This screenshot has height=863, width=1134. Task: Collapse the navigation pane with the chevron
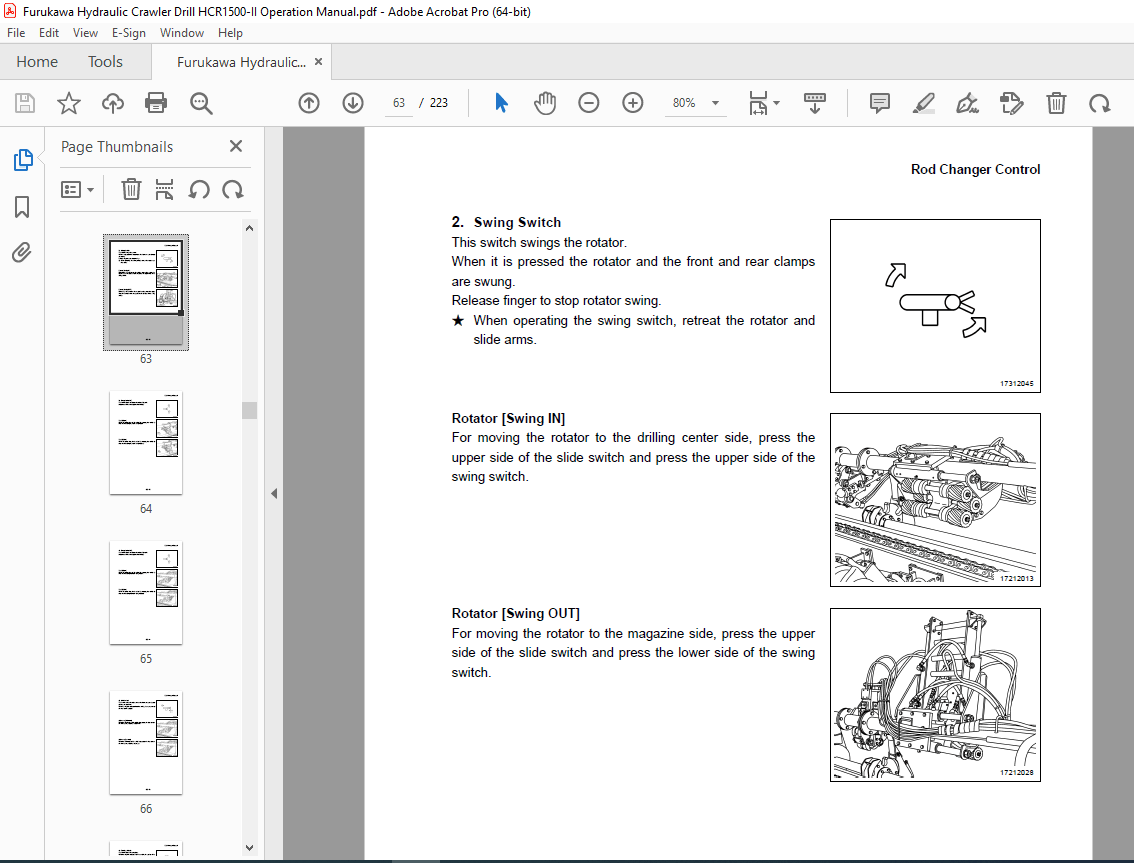(273, 492)
